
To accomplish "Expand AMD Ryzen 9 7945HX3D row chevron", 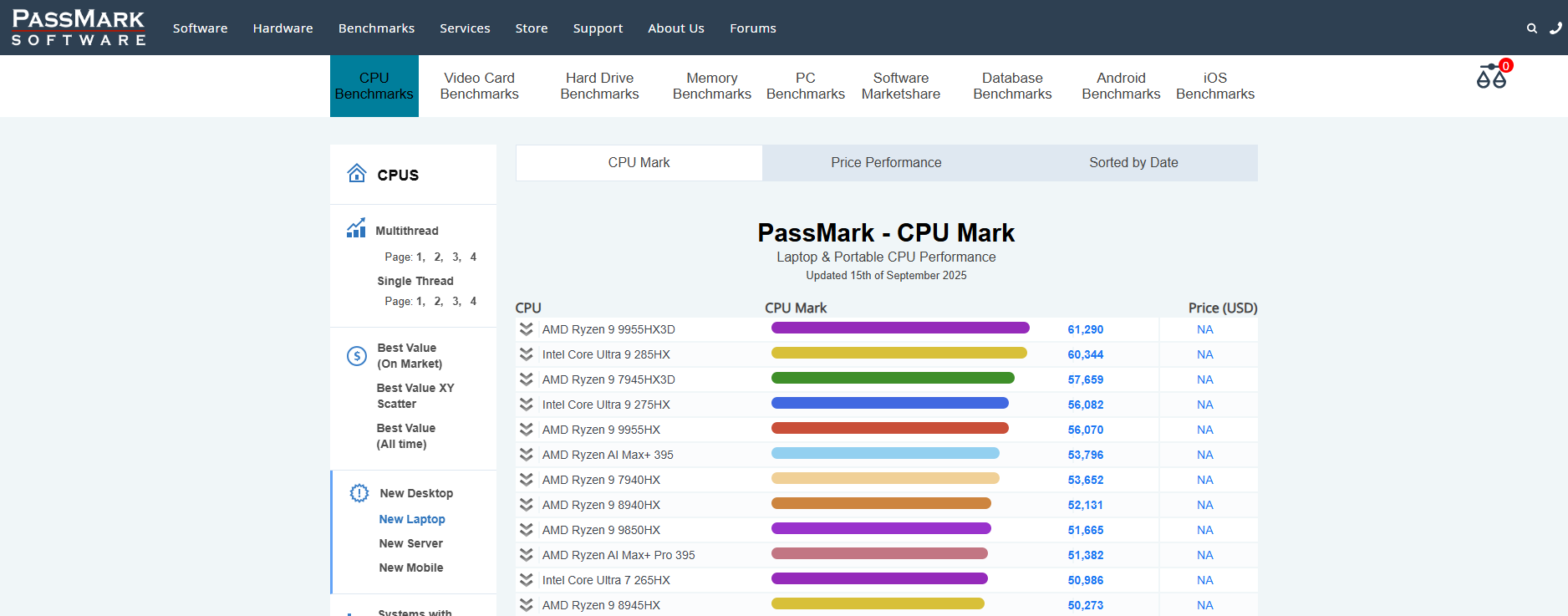I will tap(526, 379).
